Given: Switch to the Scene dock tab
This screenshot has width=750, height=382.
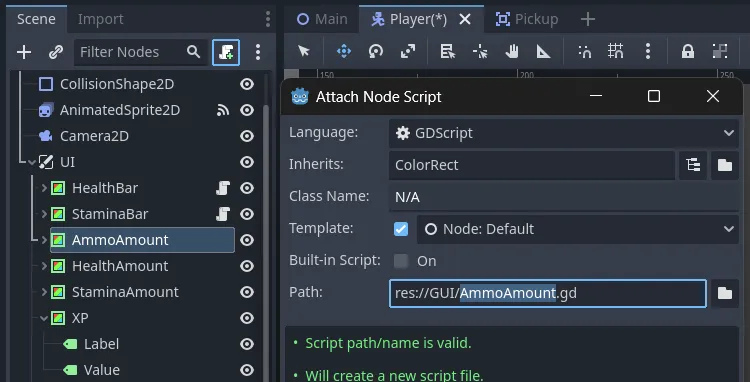Looking at the screenshot, I should (x=36, y=19).
